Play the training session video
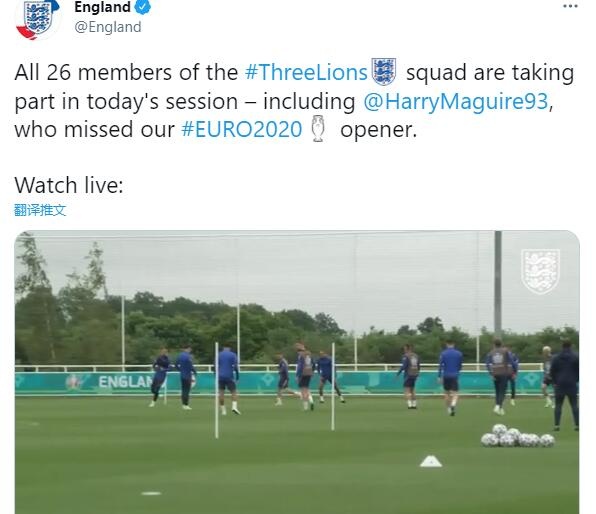The width and height of the screenshot is (596, 514). pyautogui.click(x=297, y=372)
